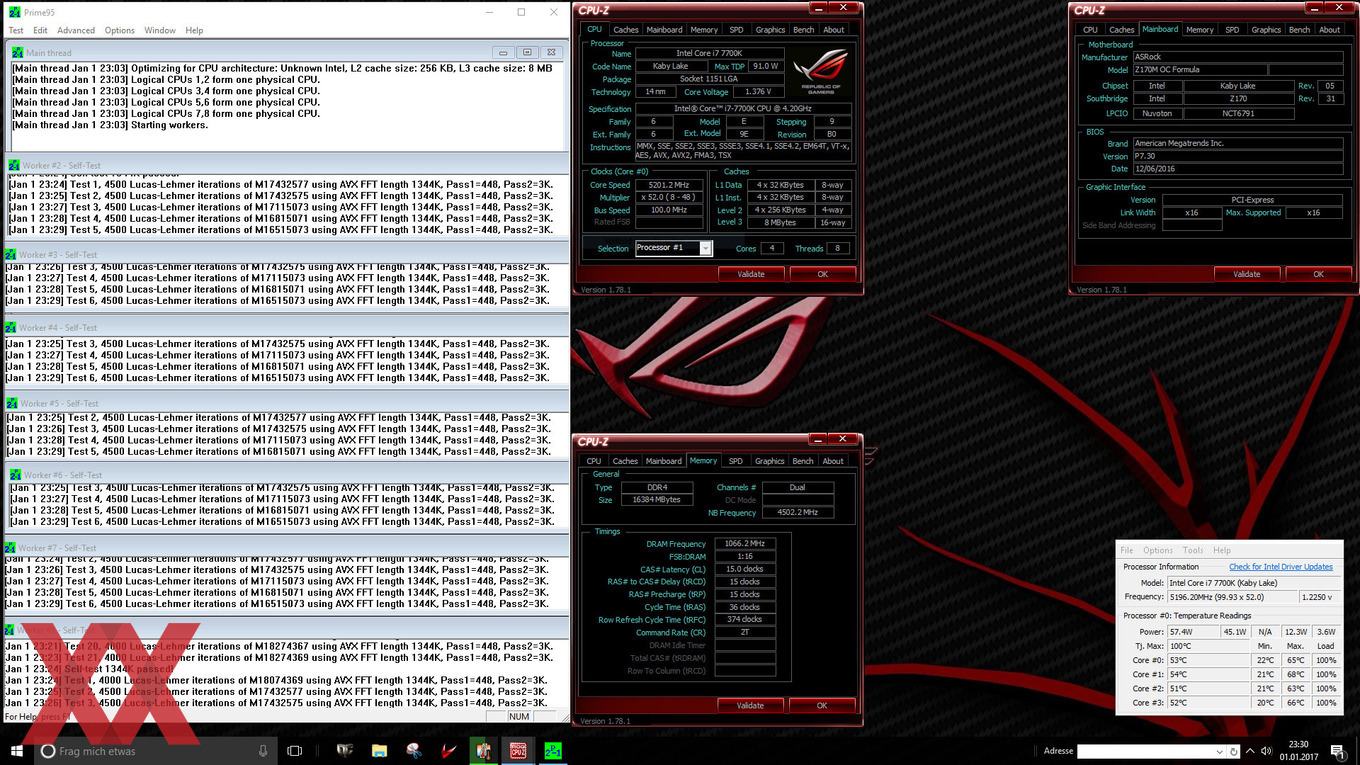The width and height of the screenshot is (1360, 765).
Task: Open the Snipping Tool taskbar icon
Action: (414, 751)
